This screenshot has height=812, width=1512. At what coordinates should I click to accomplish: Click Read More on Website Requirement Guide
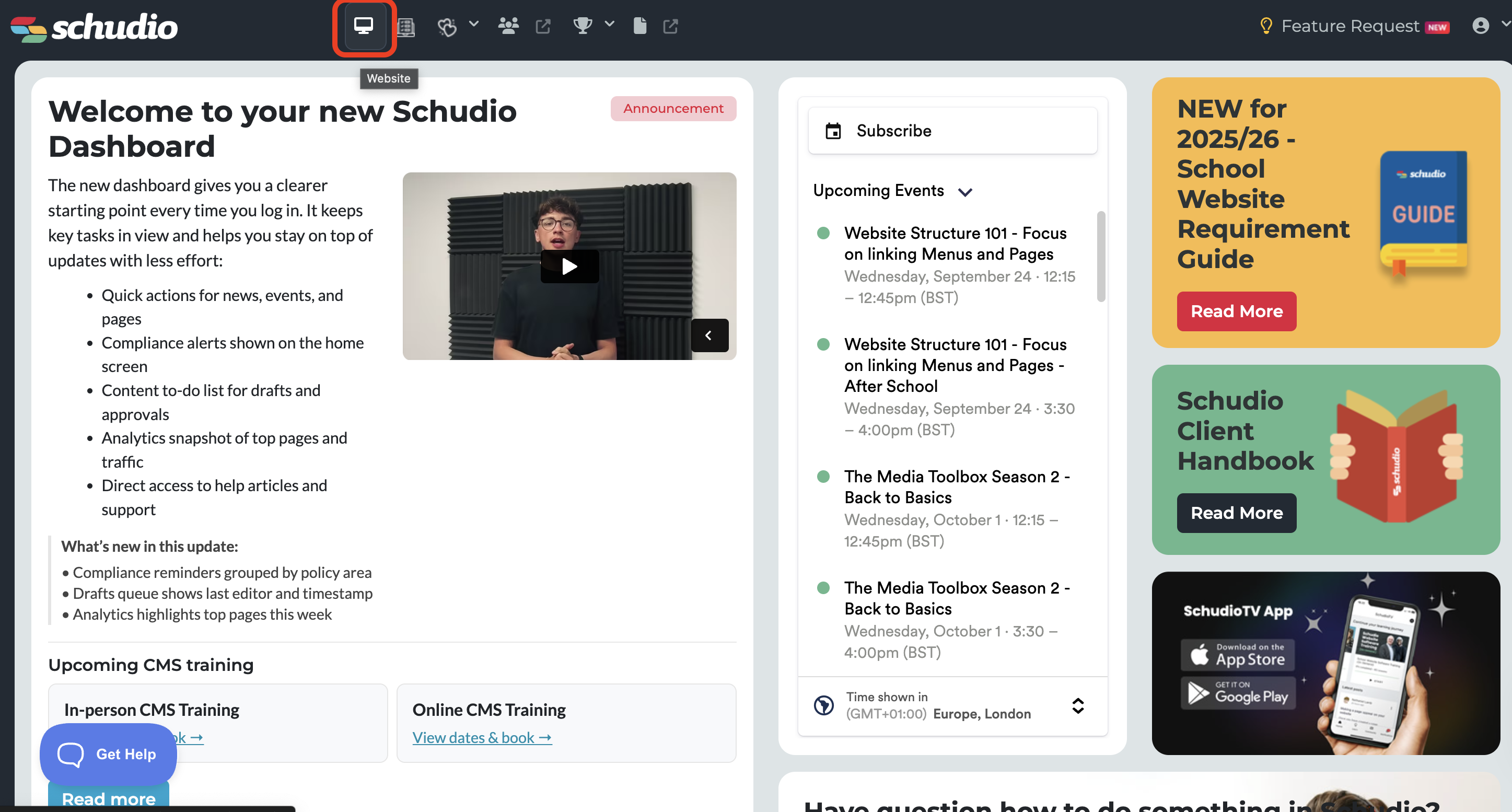(1236, 311)
